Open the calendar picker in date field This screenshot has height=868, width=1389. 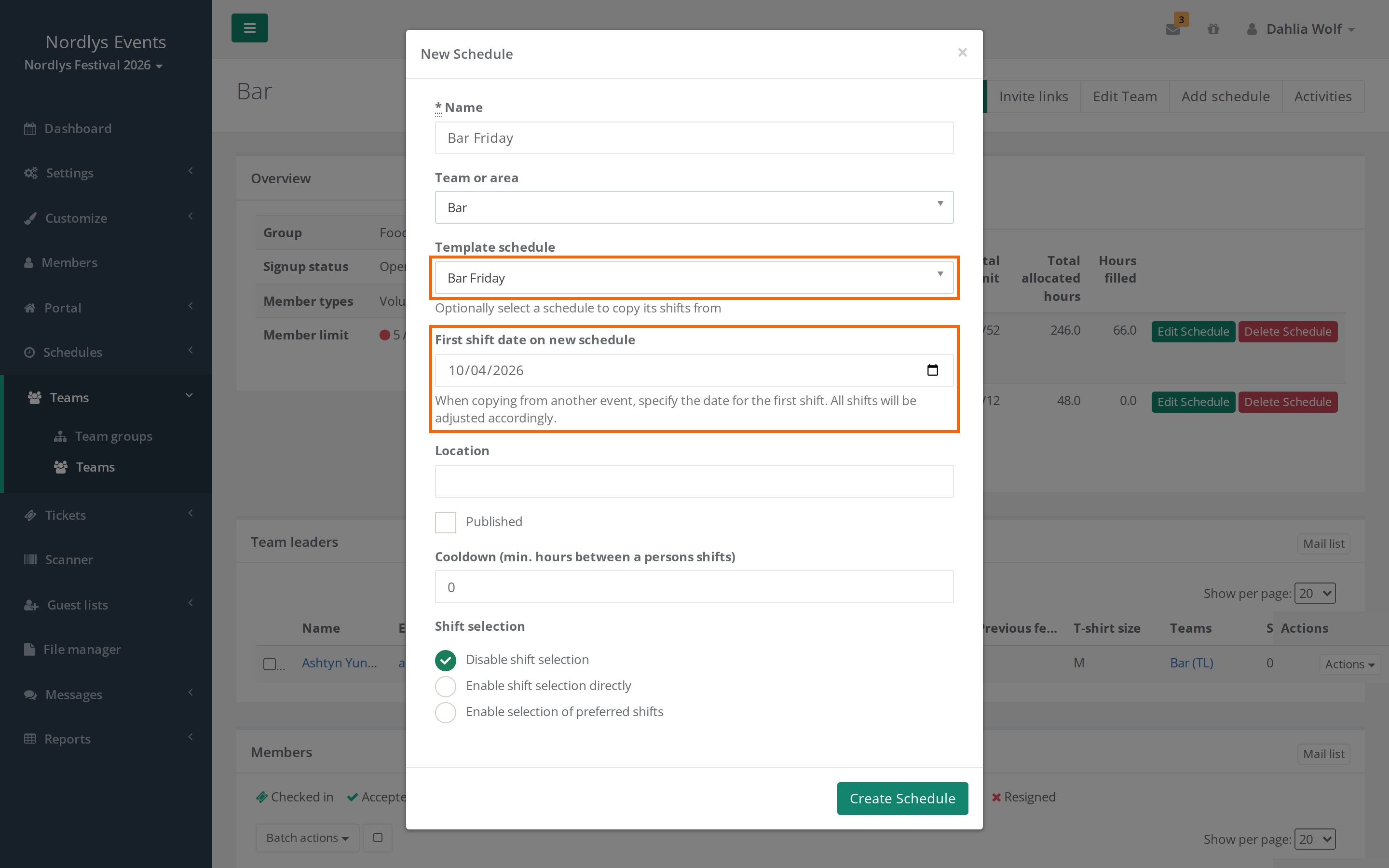pos(932,370)
